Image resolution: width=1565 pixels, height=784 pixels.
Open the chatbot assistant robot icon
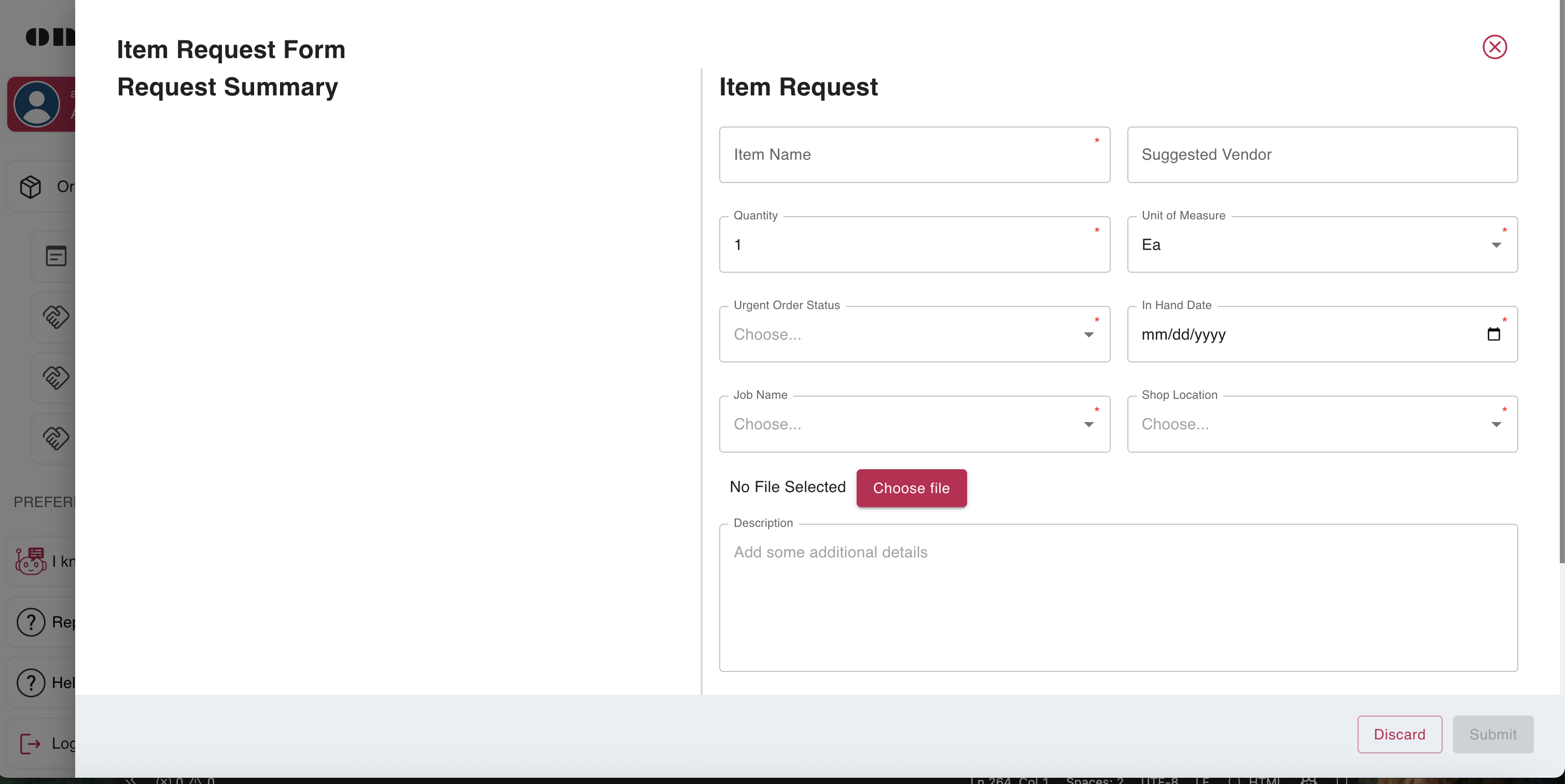pyautogui.click(x=31, y=561)
